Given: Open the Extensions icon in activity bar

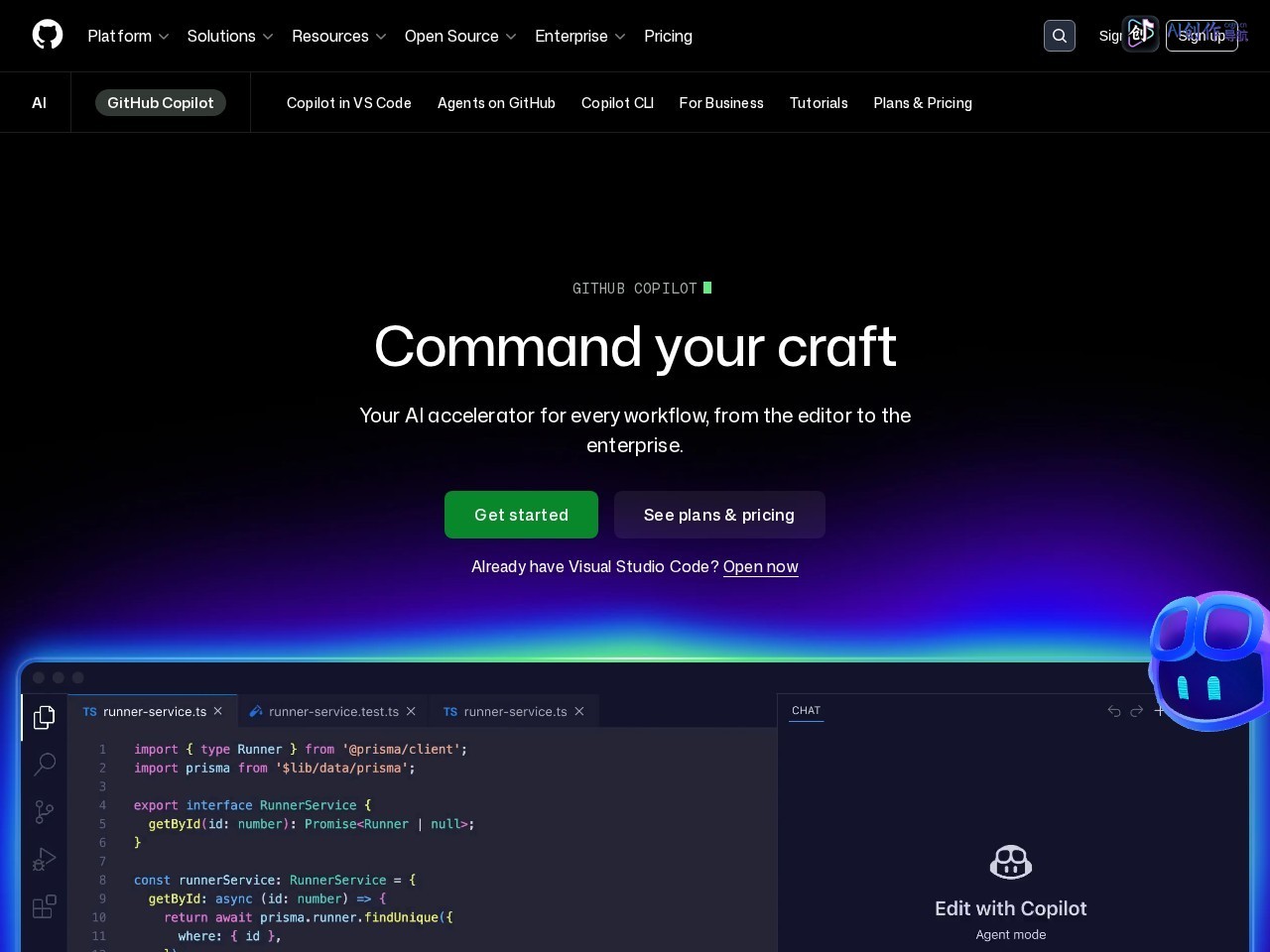Looking at the screenshot, I should coord(45,906).
